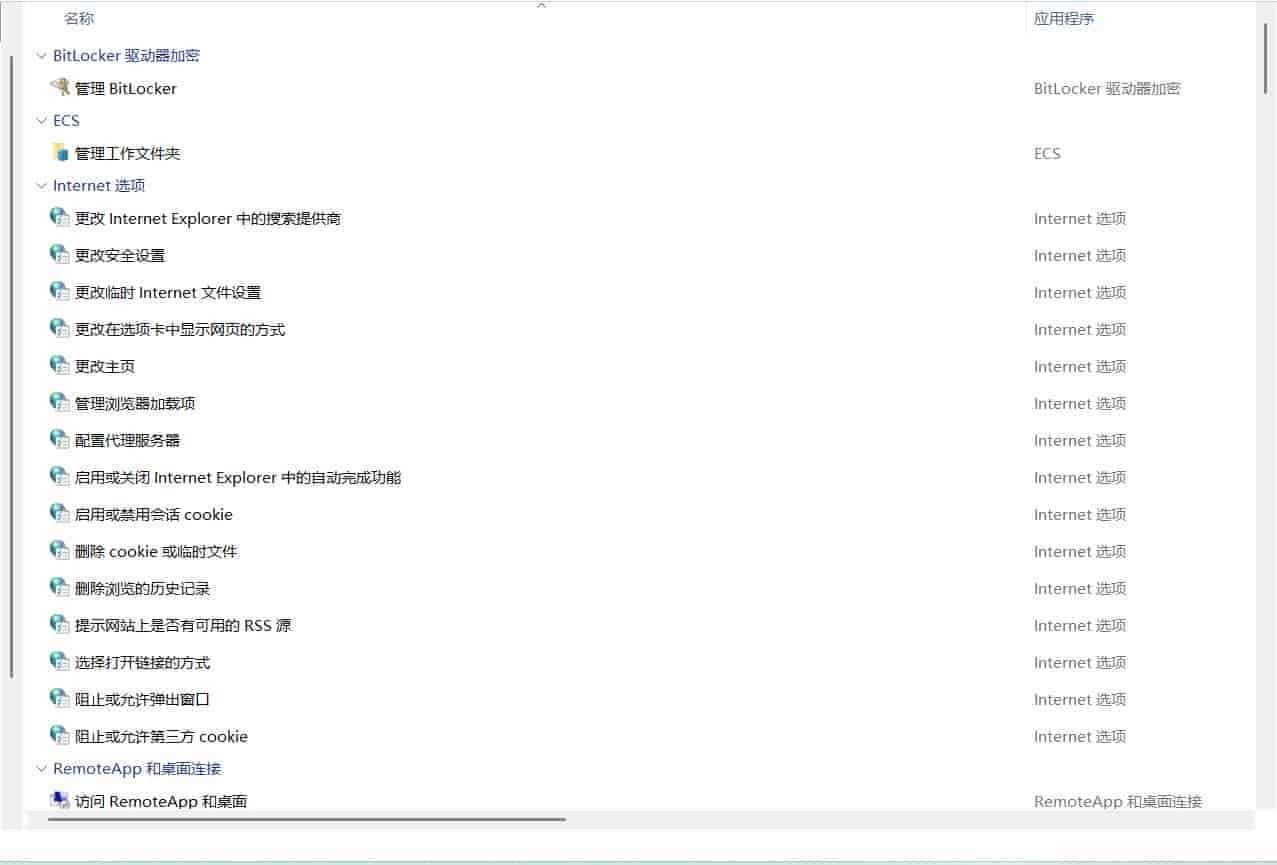Open 更改临时 Internet 文件设置
Viewport: 1277px width, 865px height.
(168, 292)
